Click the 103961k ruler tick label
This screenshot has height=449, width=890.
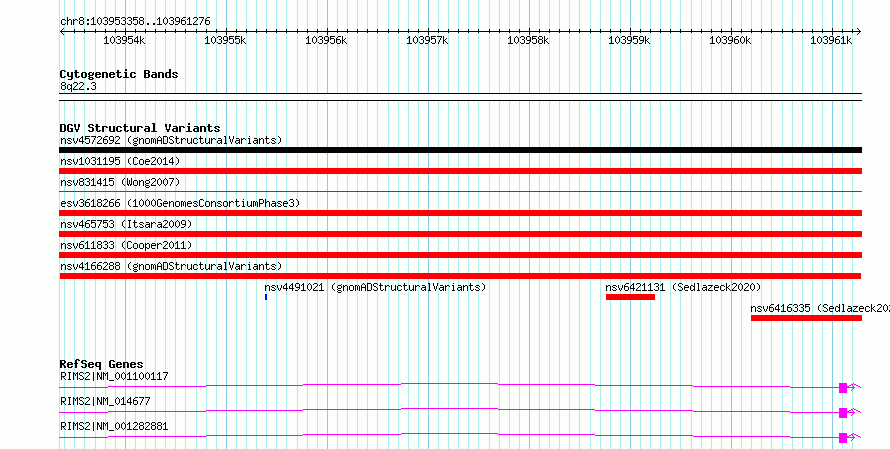point(832,40)
